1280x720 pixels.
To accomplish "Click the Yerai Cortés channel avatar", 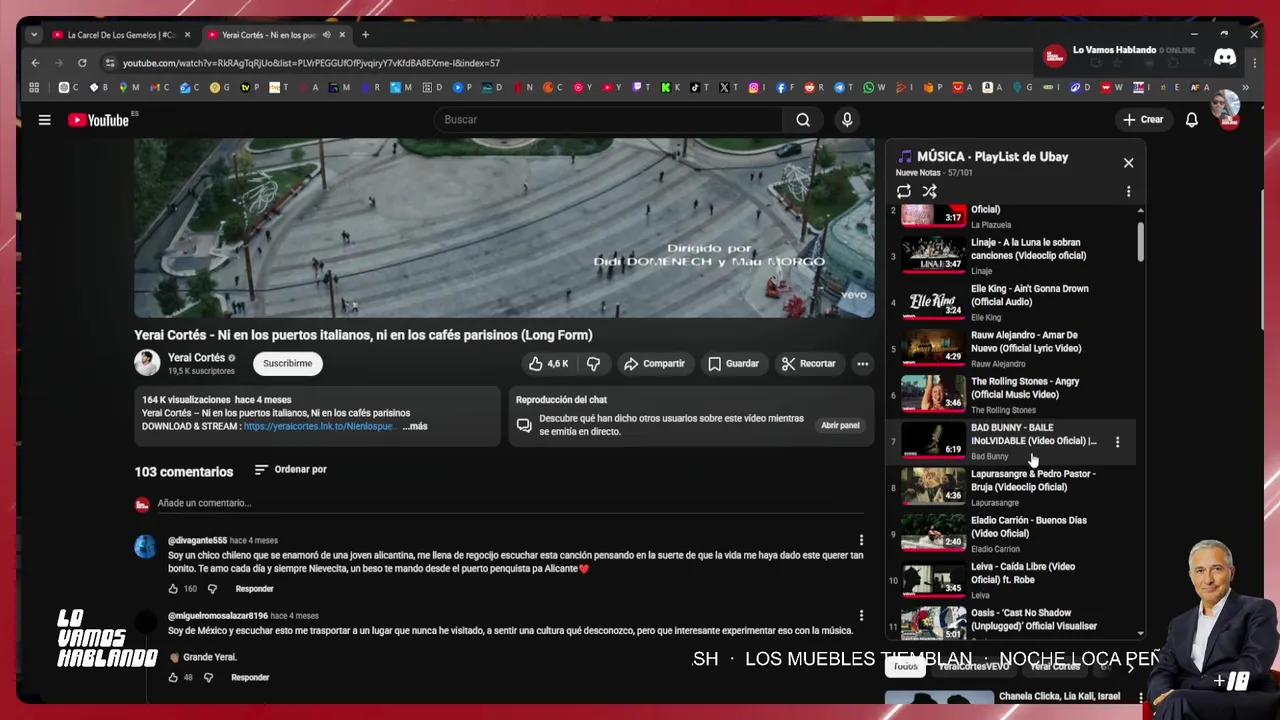I will (x=147, y=363).
